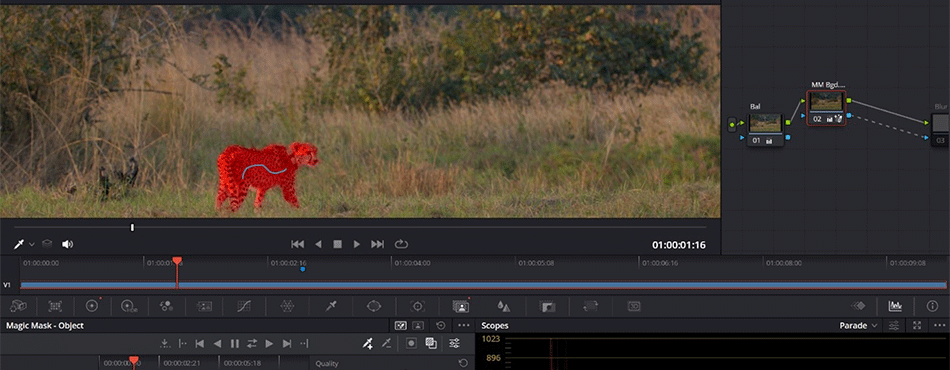Track Magic Mask in reverse
The image size is (950, 370).
click(218, 344)
